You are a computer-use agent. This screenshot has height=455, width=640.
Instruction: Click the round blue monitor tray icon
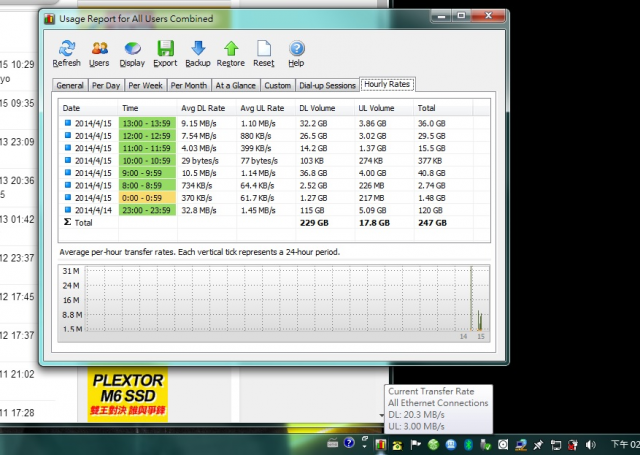pos(451,444)
